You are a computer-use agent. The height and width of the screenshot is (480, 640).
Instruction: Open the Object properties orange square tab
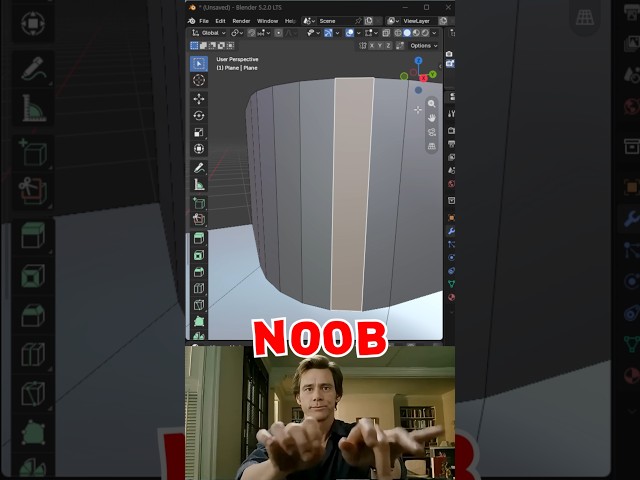click(x=451, y=218)
